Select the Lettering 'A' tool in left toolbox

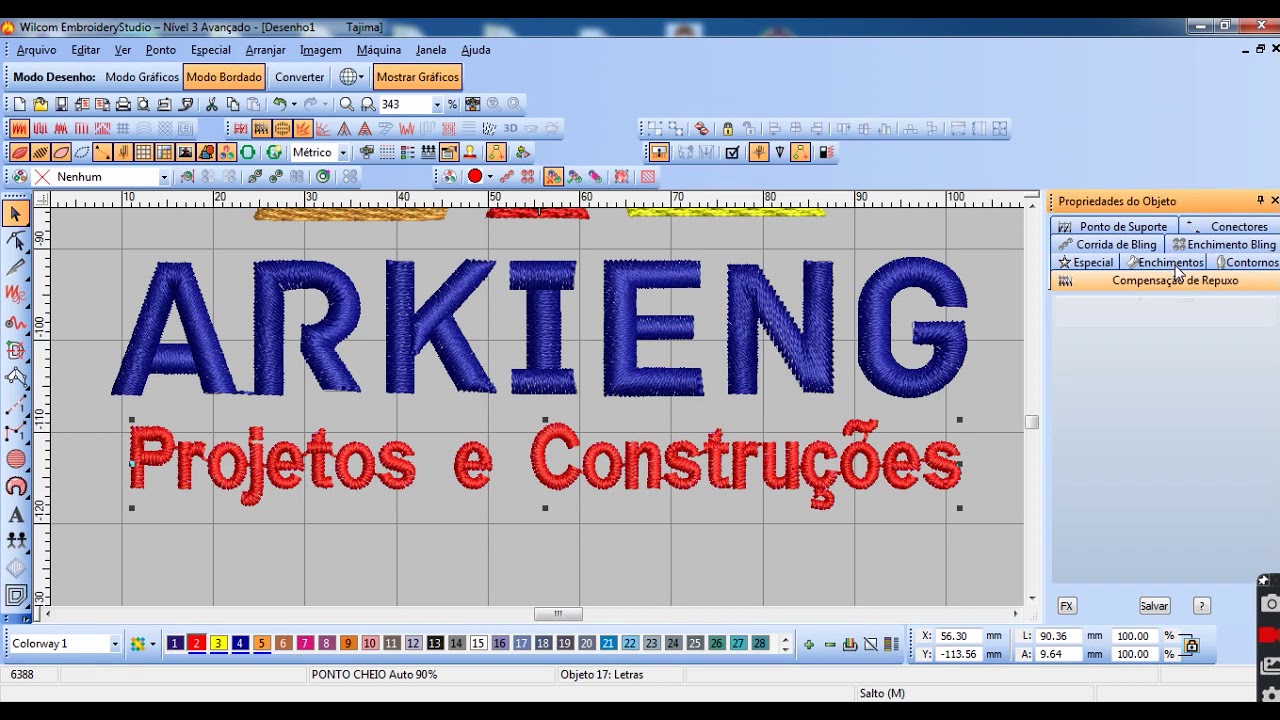click(16, 515)
